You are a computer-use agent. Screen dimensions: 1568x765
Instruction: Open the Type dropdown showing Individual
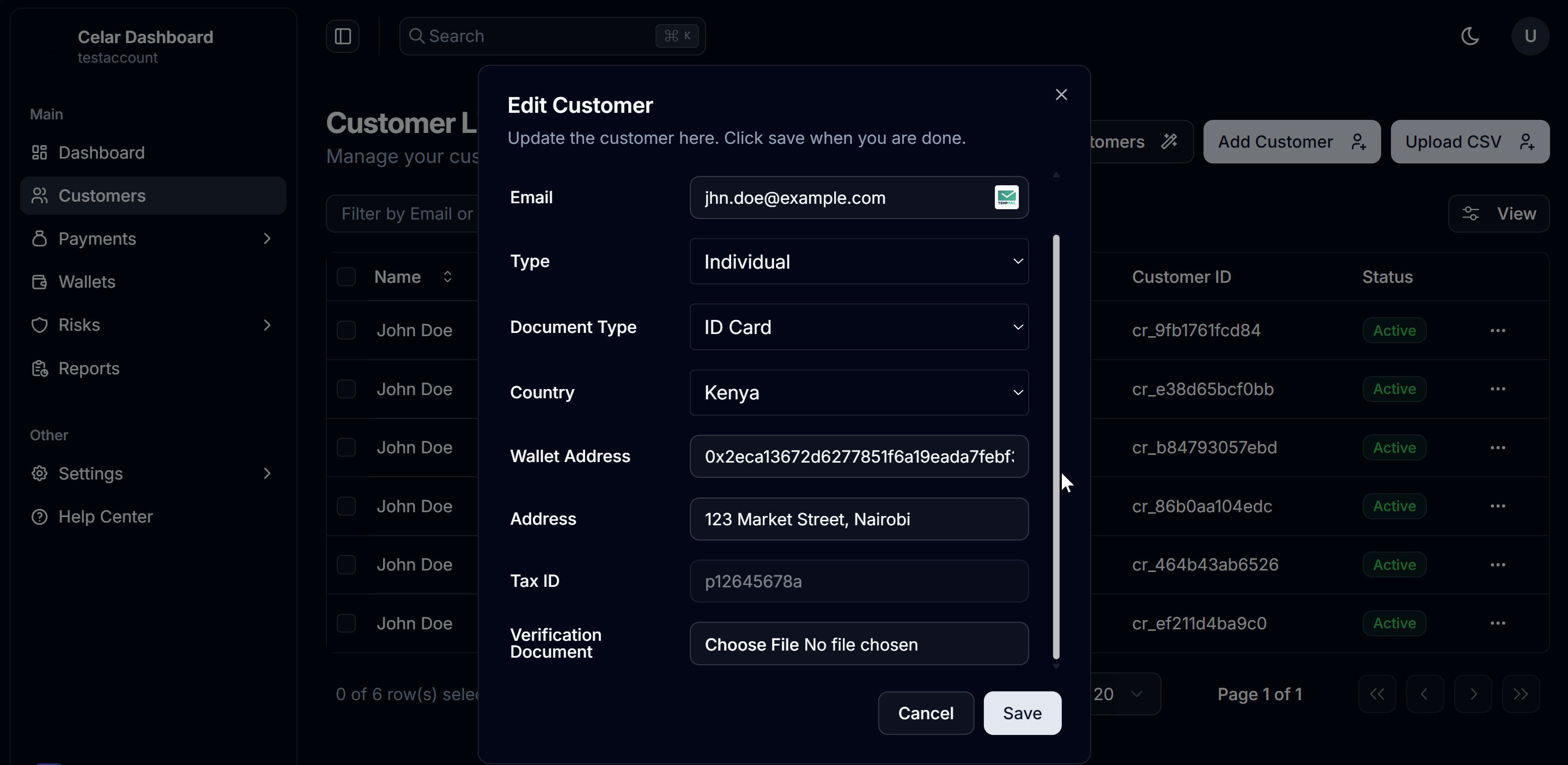pos(859,262)
